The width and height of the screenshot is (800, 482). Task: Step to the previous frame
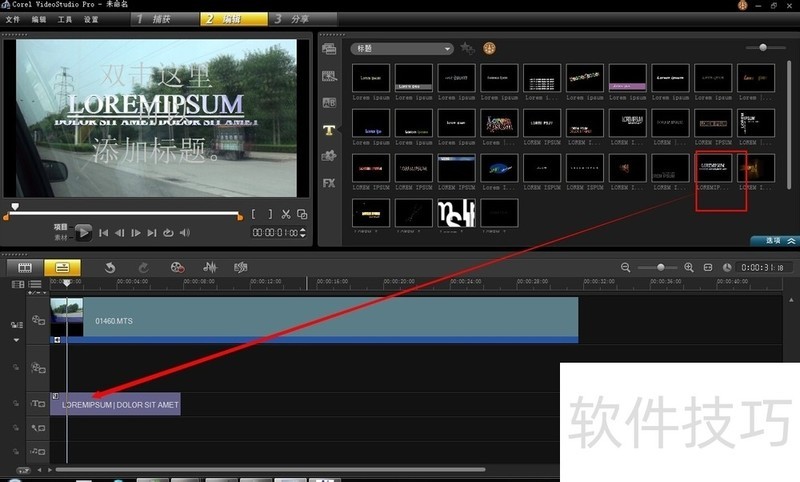(x=119, y=233)
